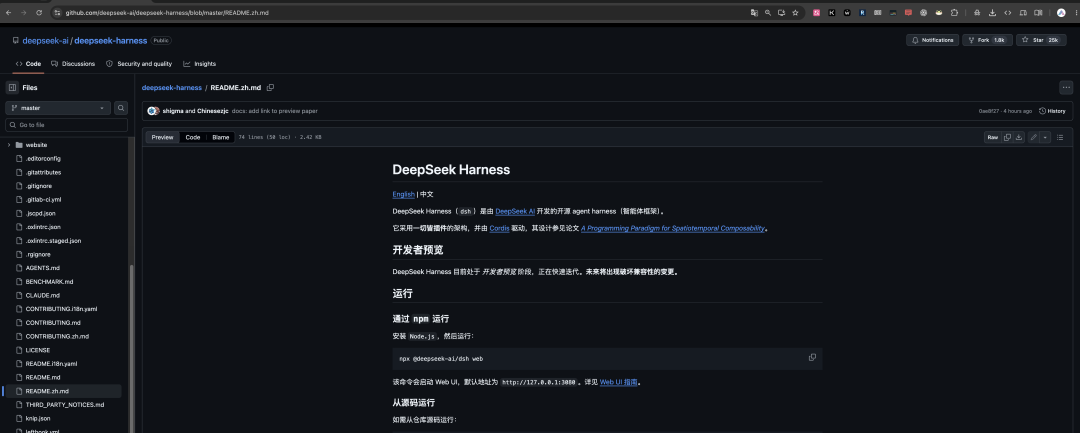Open .gitignore in file tree
This screenshot has width=1080, height=433.
39,186
